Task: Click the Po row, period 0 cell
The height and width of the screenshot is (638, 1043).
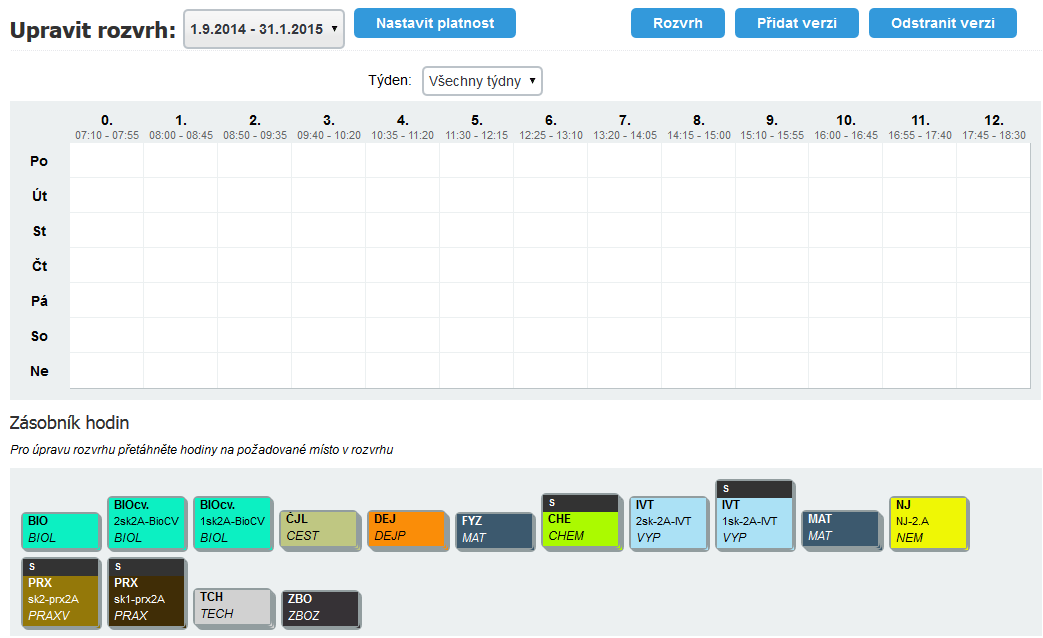Action: point(106,160)
